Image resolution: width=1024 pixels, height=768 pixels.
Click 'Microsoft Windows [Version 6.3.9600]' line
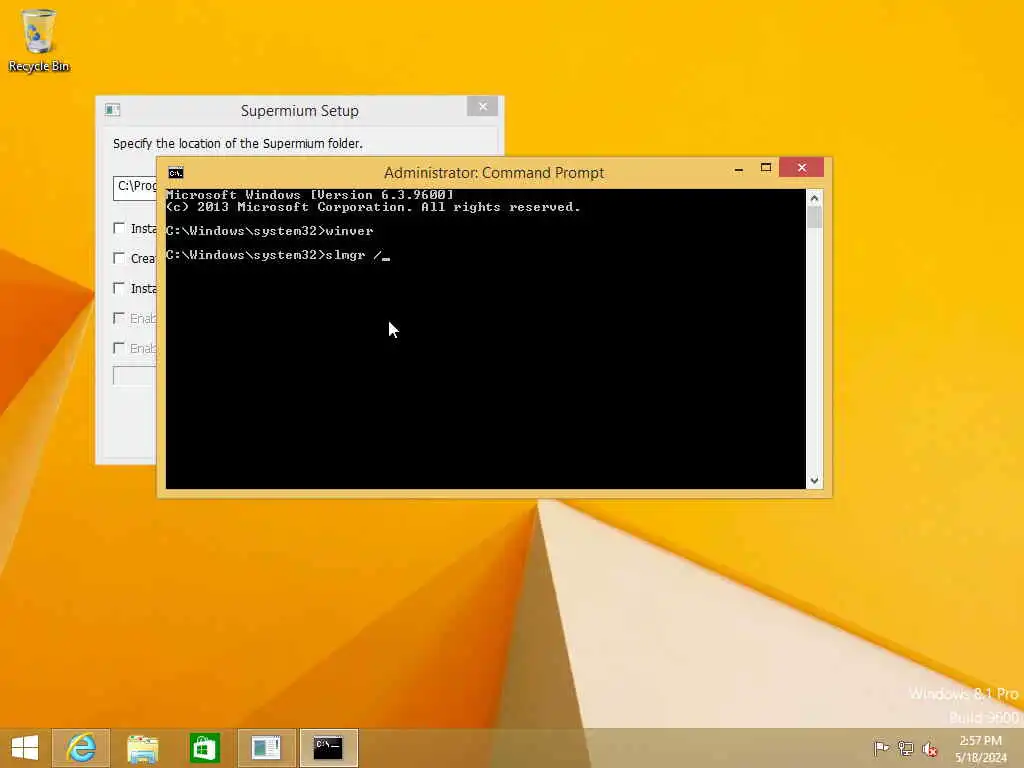[x=310, y=195]
